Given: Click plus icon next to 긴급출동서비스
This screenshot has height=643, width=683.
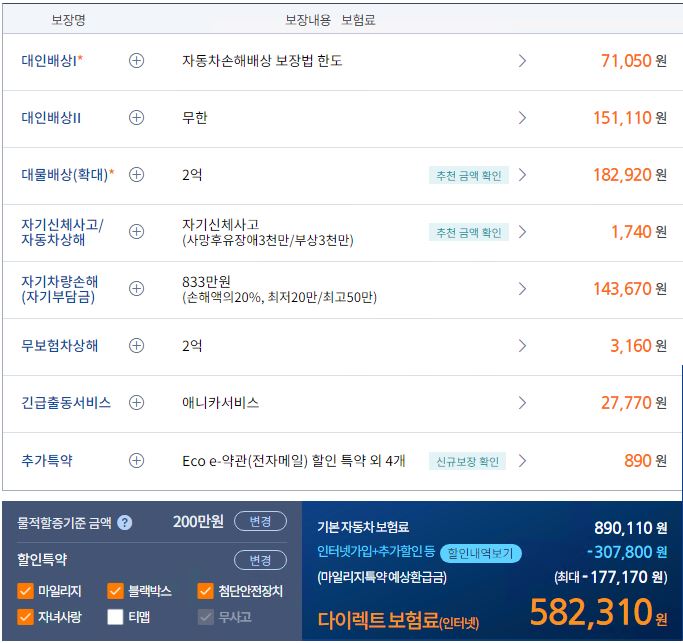Looking at the screenshot, I should 136,403.
